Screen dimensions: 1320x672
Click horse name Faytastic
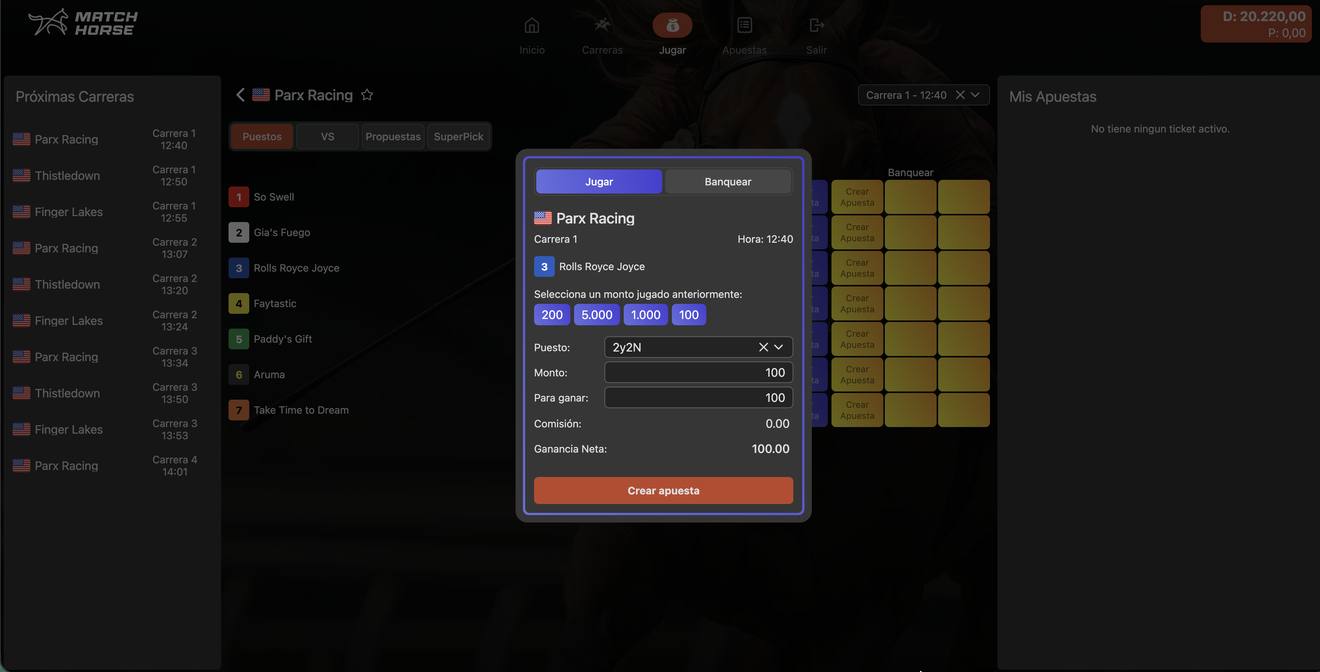pyautogui.click(x=275, y=303)
